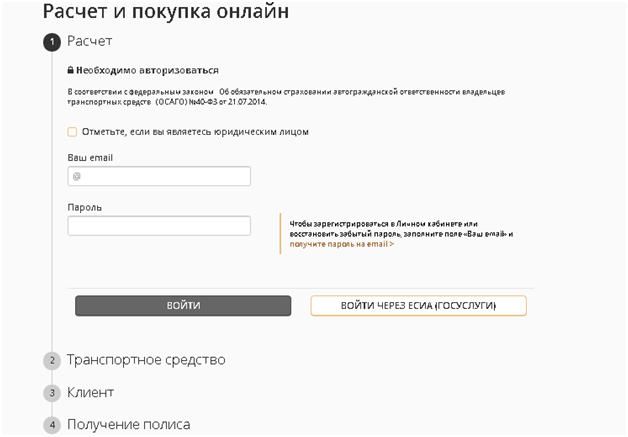Focus the "Ваш email" input field

pyautogui.click(x=165, y=177)
